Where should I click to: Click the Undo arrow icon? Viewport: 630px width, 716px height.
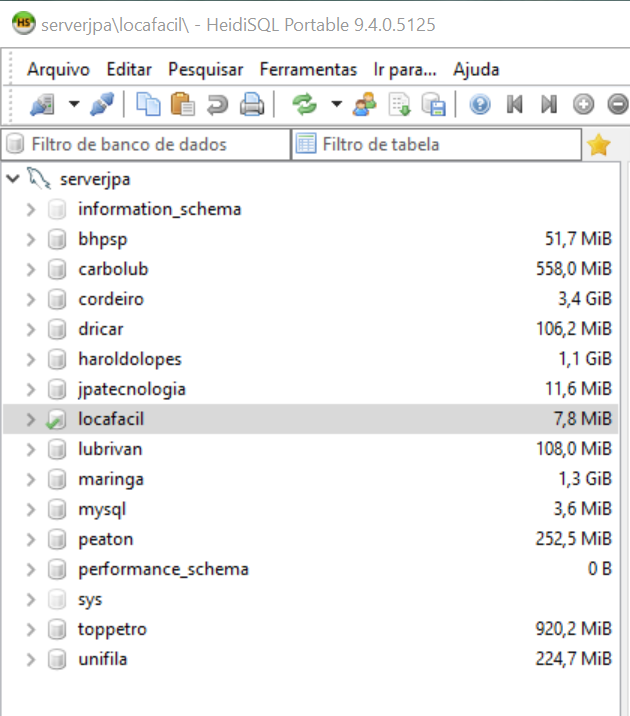(217, 105)
